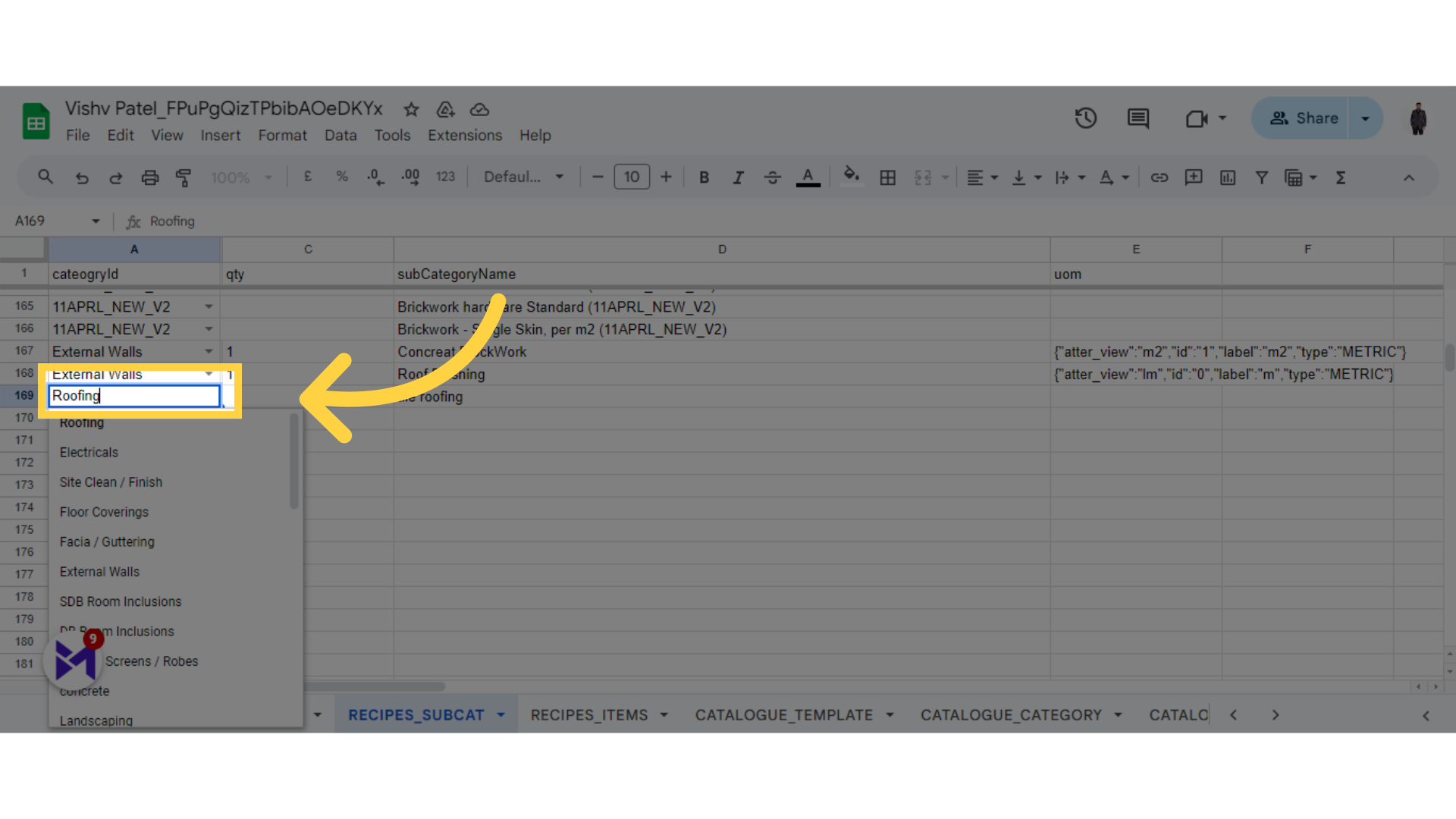Activate the paint format tool
Image resolution: width=1456 pixels, height=819 pixels.
coord(184,177)
